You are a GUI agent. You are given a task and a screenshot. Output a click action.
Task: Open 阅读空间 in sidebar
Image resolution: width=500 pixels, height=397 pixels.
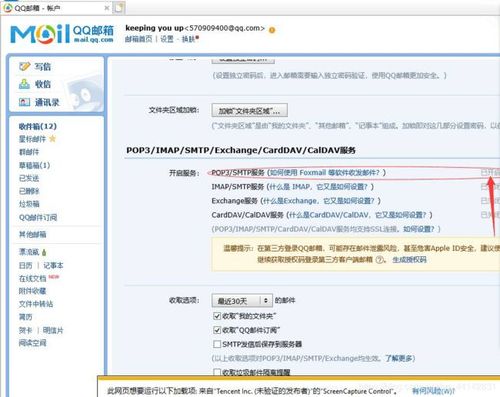click(32, 343)
